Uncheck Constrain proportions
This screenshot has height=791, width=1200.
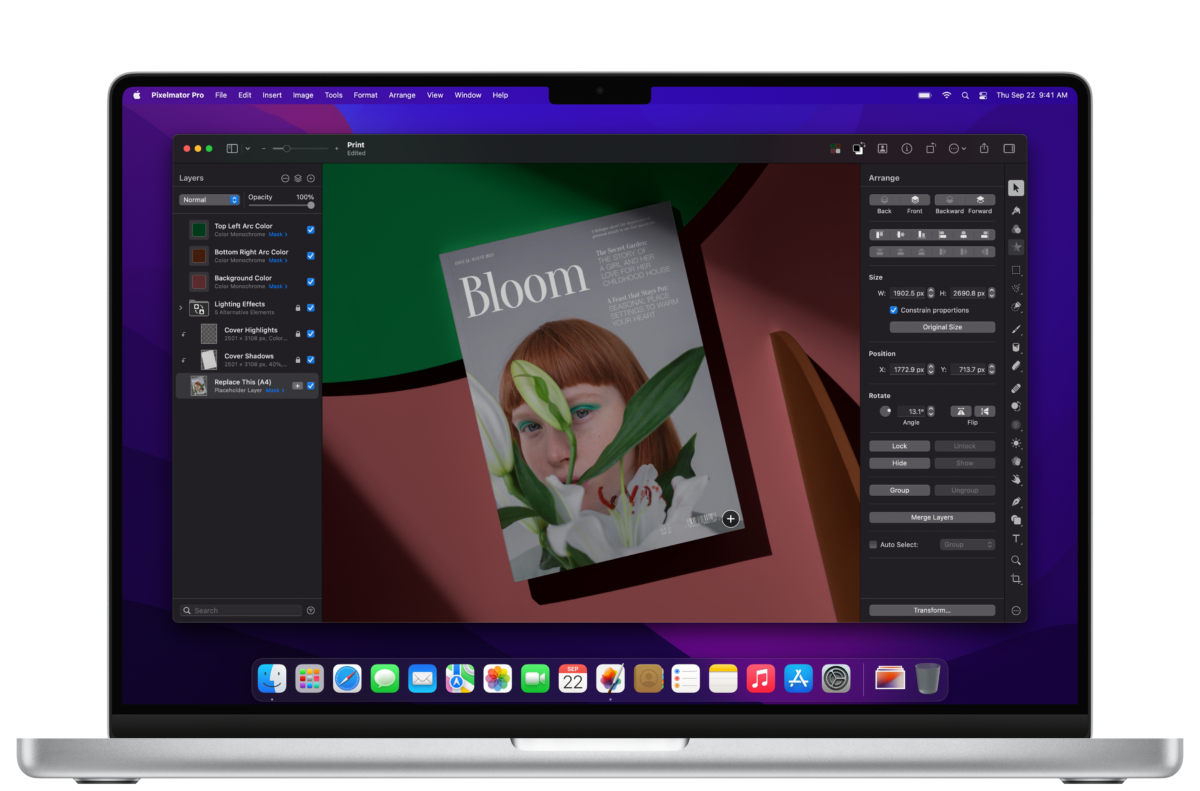[x=894, y=310]
